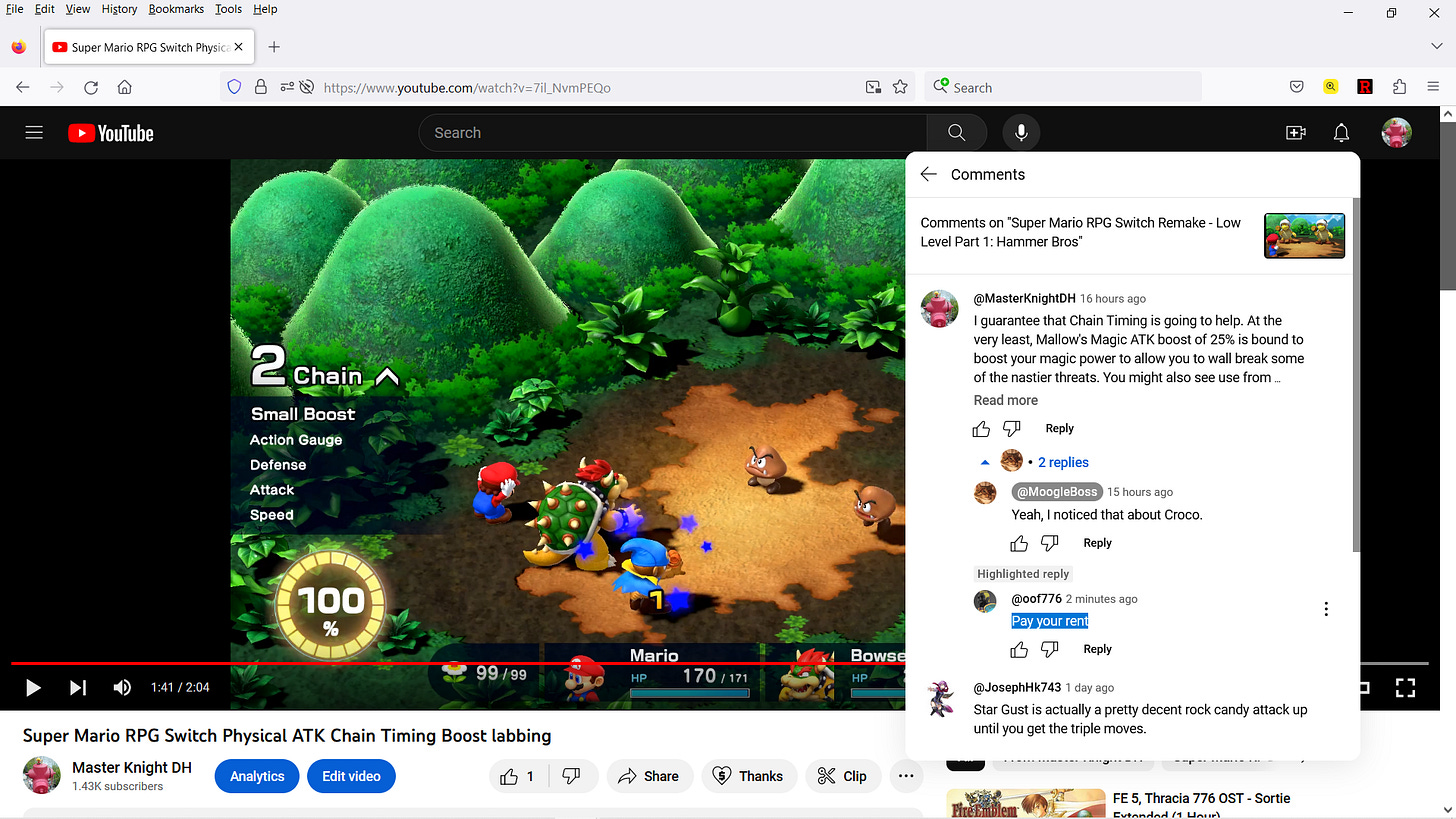Open options menu for oof776's reply

point(1326,609)
